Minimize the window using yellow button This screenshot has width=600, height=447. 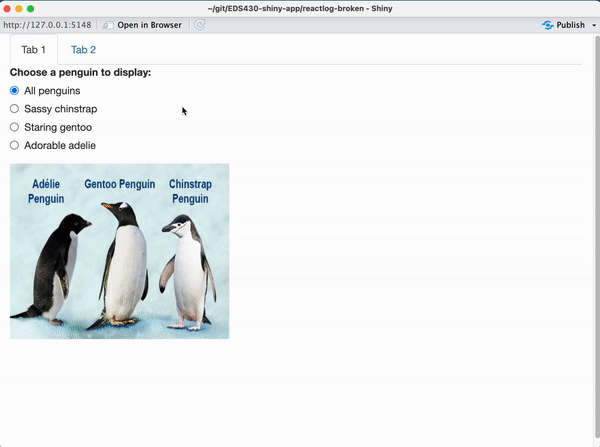click(18, 8)
